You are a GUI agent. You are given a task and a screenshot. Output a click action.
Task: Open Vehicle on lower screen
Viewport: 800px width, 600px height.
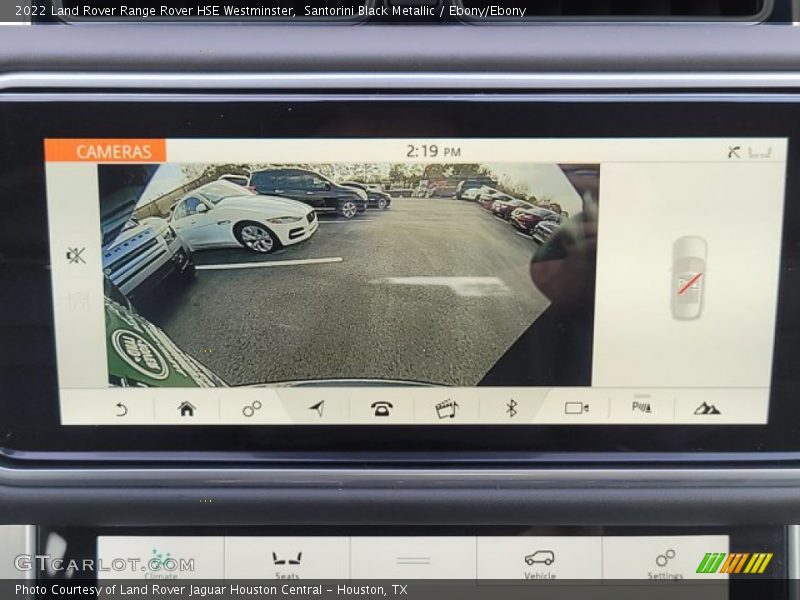539,562
